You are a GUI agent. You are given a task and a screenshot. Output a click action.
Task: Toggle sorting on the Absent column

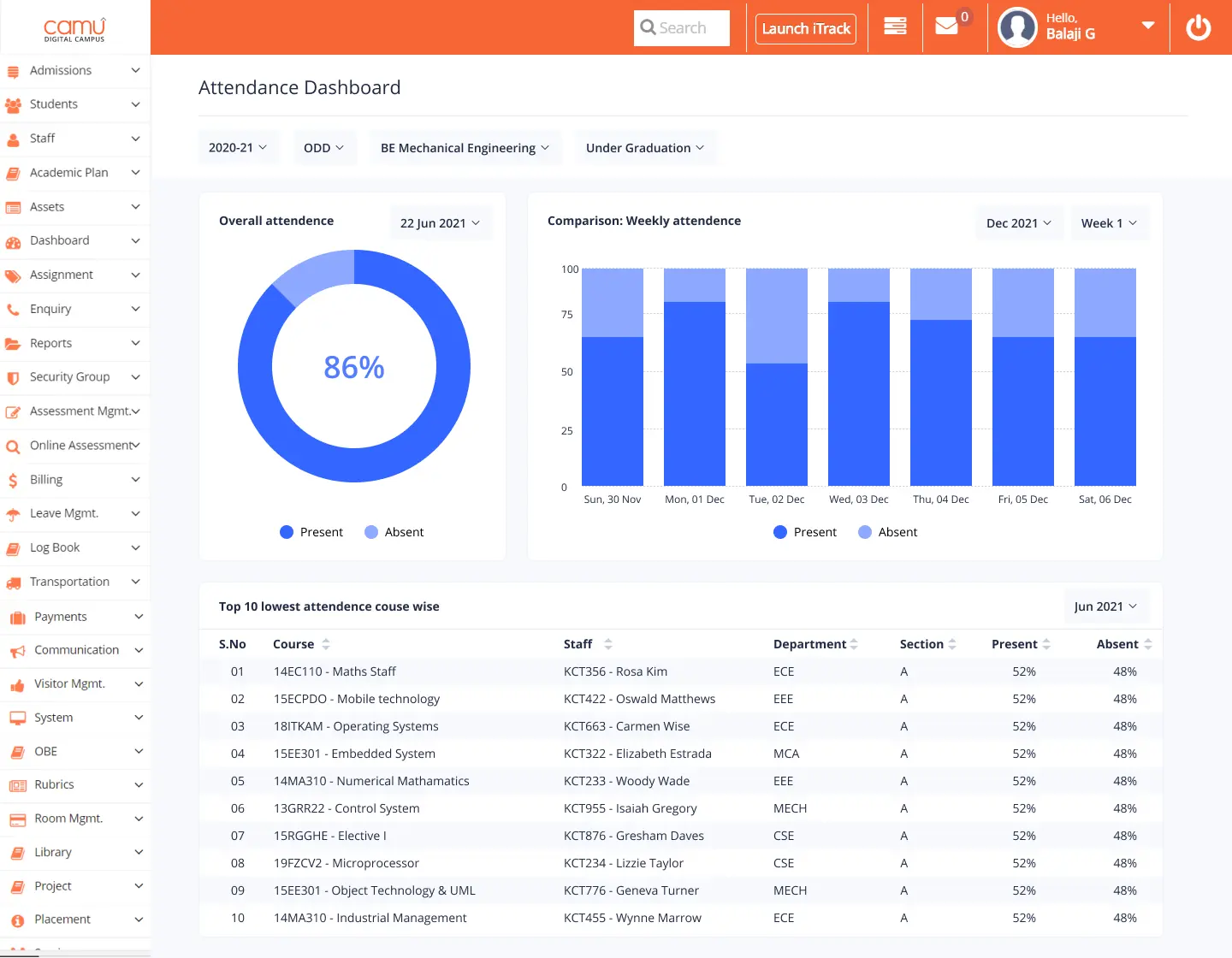point(1147,644)
